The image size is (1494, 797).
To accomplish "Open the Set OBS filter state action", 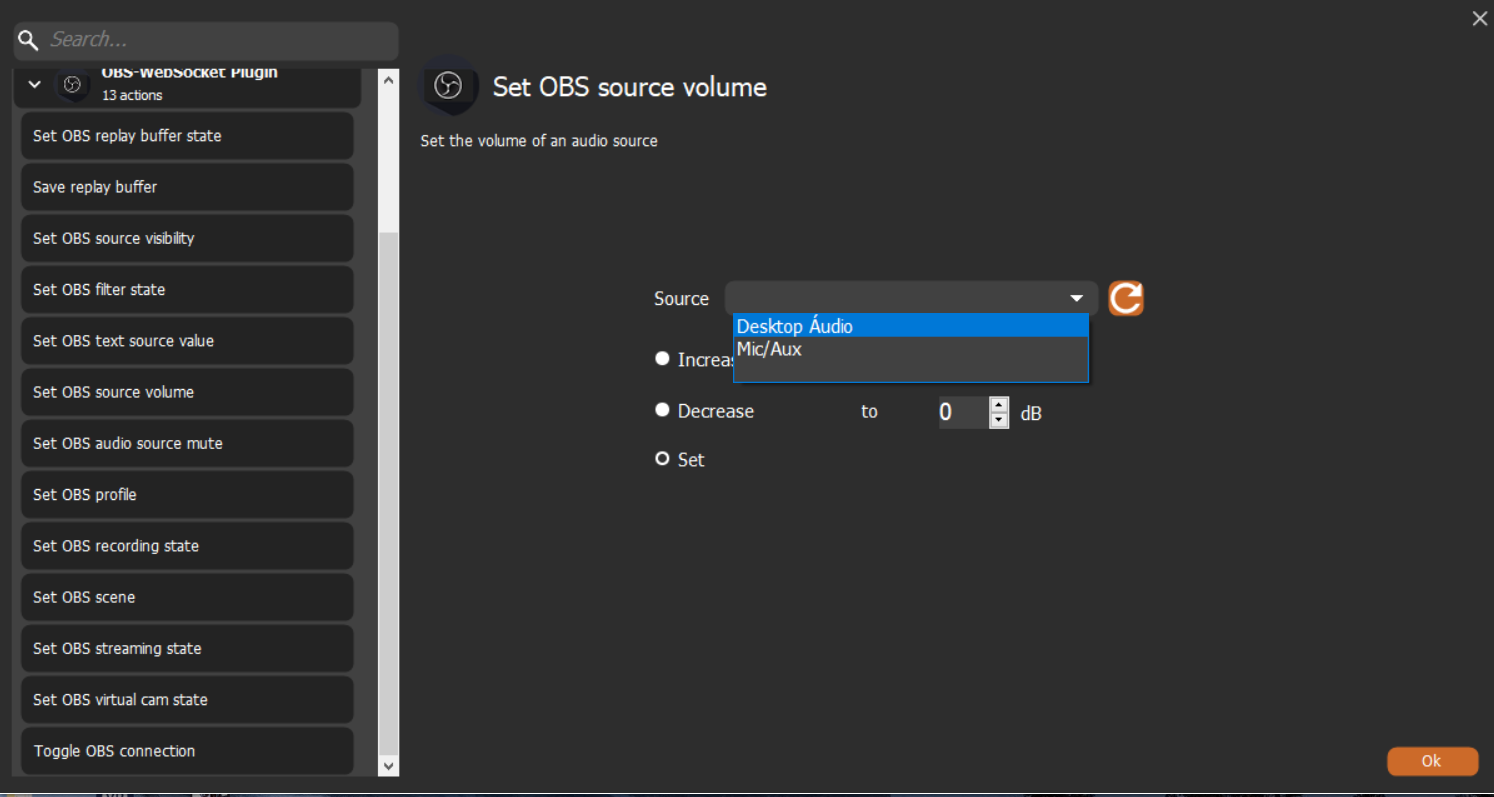I will (x=186, y=289).
